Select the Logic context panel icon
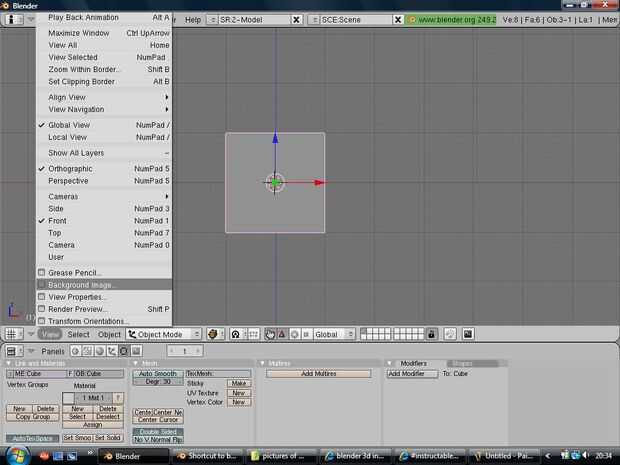 pyautogui.click(x=76, y=351)
